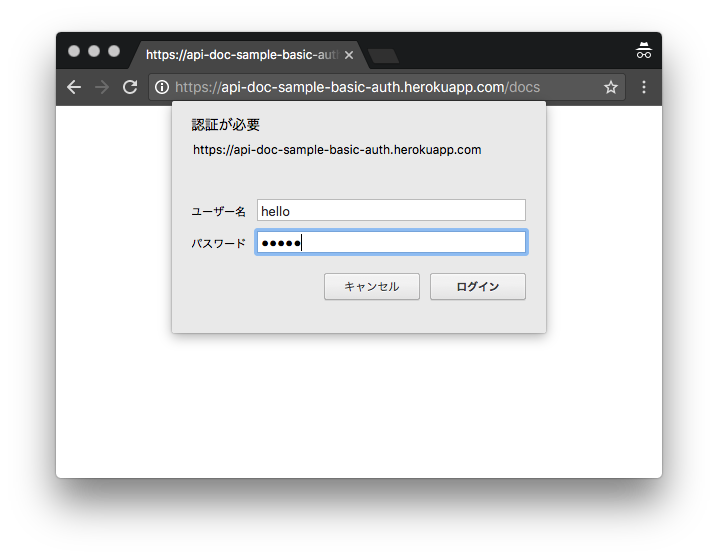The width and height of the screenshot is (718, 558).
Task: Bookmark this page with star icon
Action: [610, 87]
